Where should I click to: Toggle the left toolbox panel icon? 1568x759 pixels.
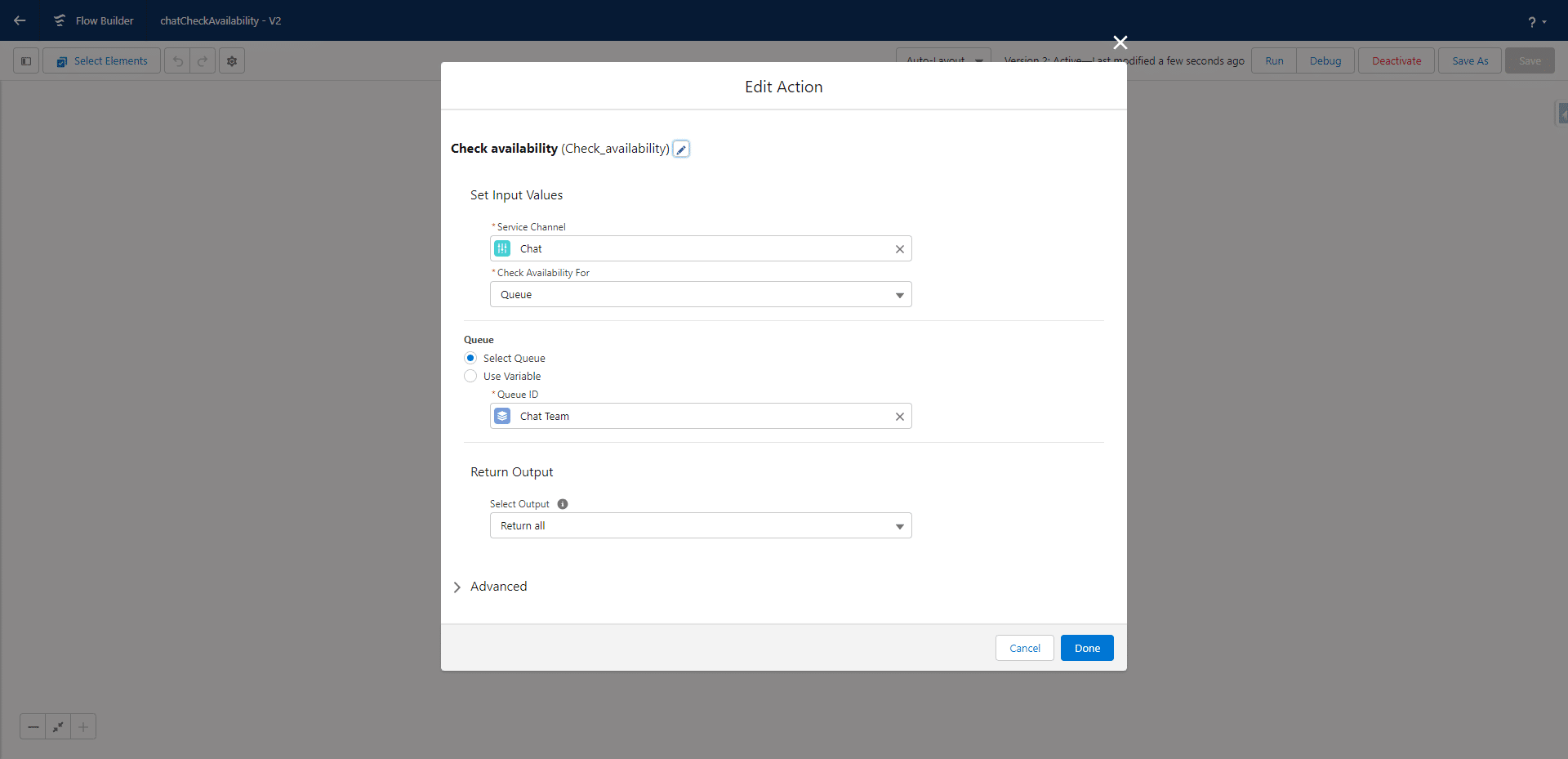(x=26, y=61)
